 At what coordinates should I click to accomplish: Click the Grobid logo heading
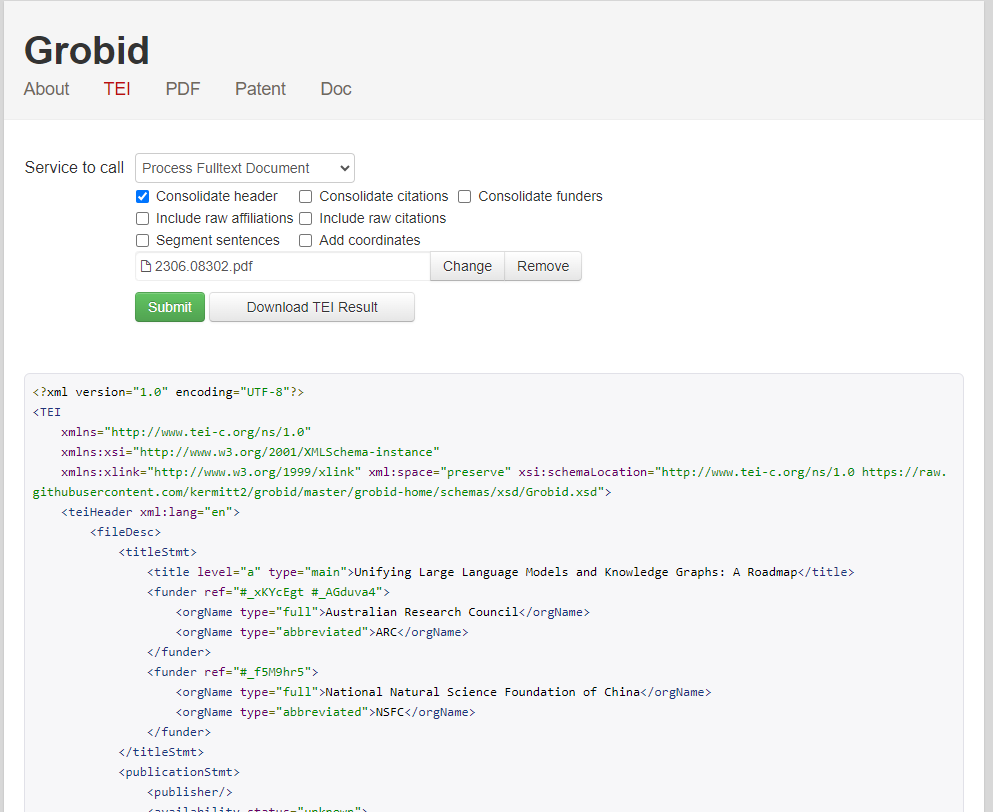(x=87, y=51)
